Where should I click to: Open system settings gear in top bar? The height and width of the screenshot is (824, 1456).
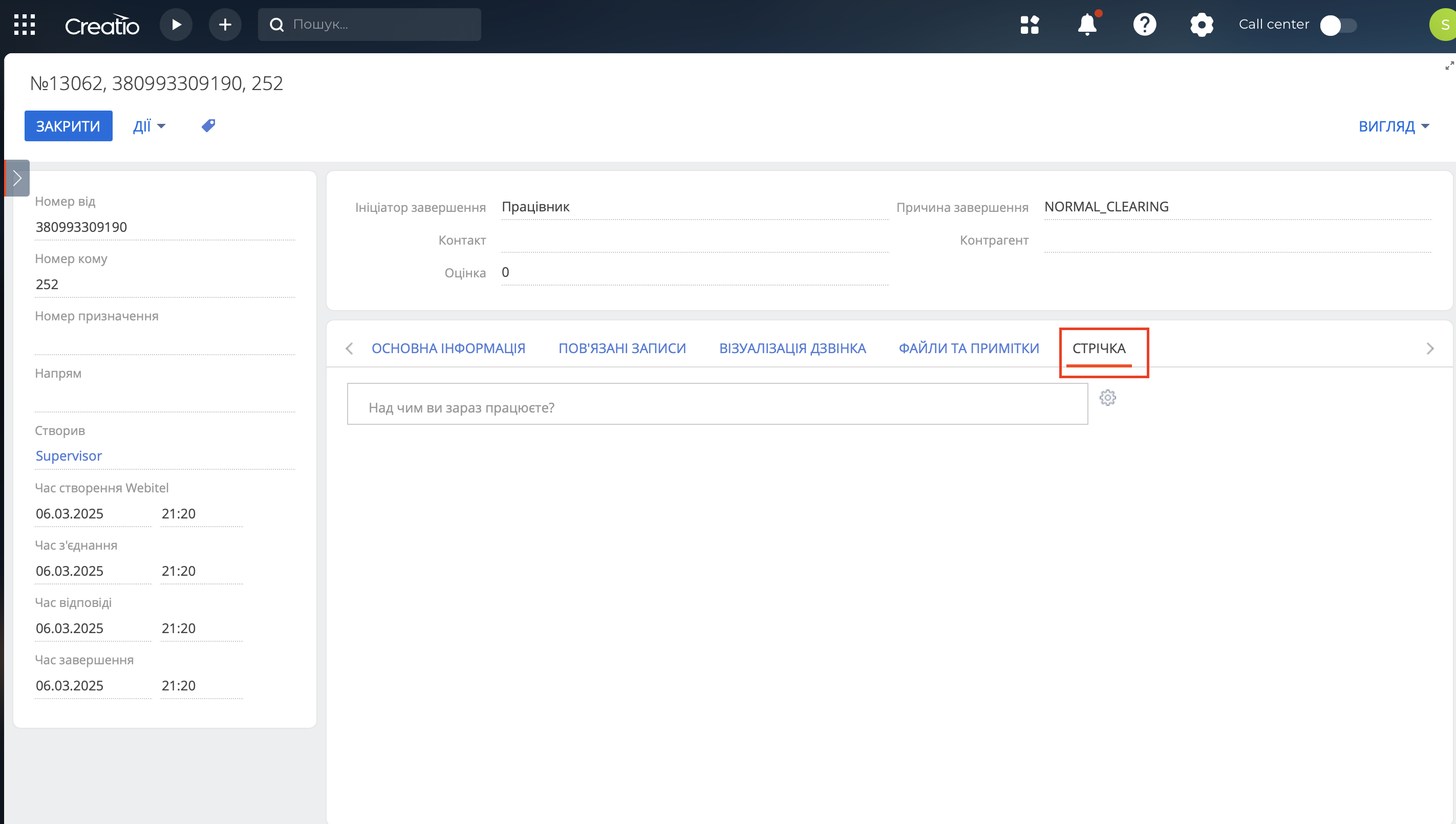click(1201, 25)
